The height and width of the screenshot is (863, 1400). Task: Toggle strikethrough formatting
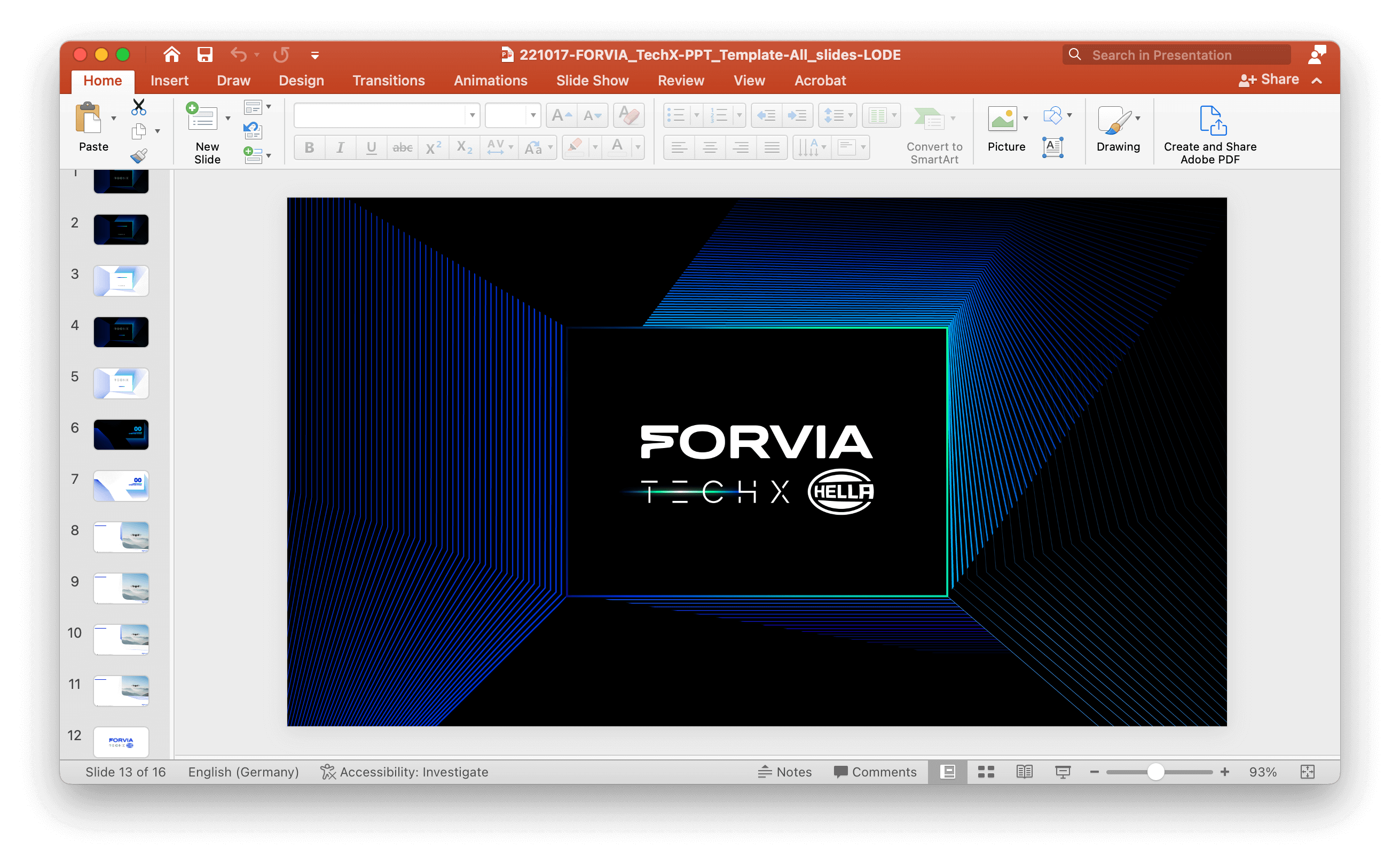click(x=402, y=148)
